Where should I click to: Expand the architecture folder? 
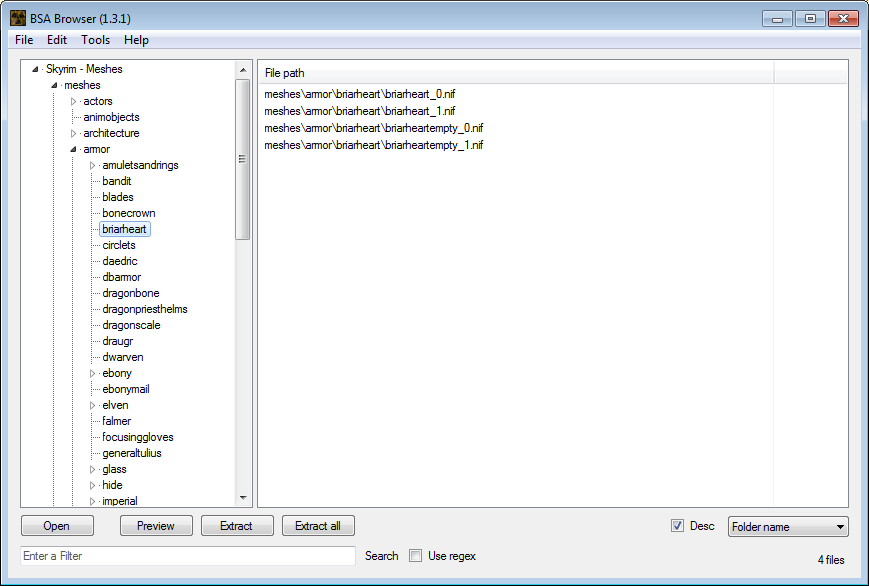coord(73,134)
